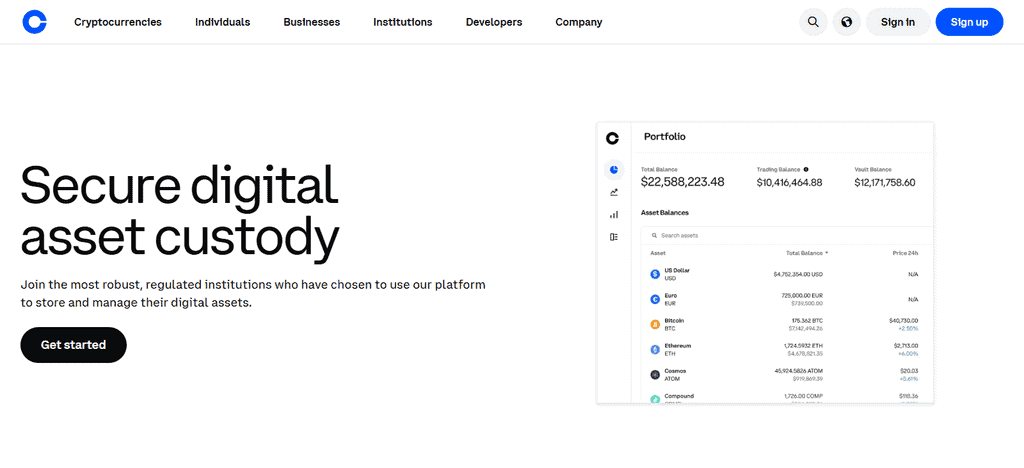Click the Ethereum price $2,713.00

(x=906, y=345)
